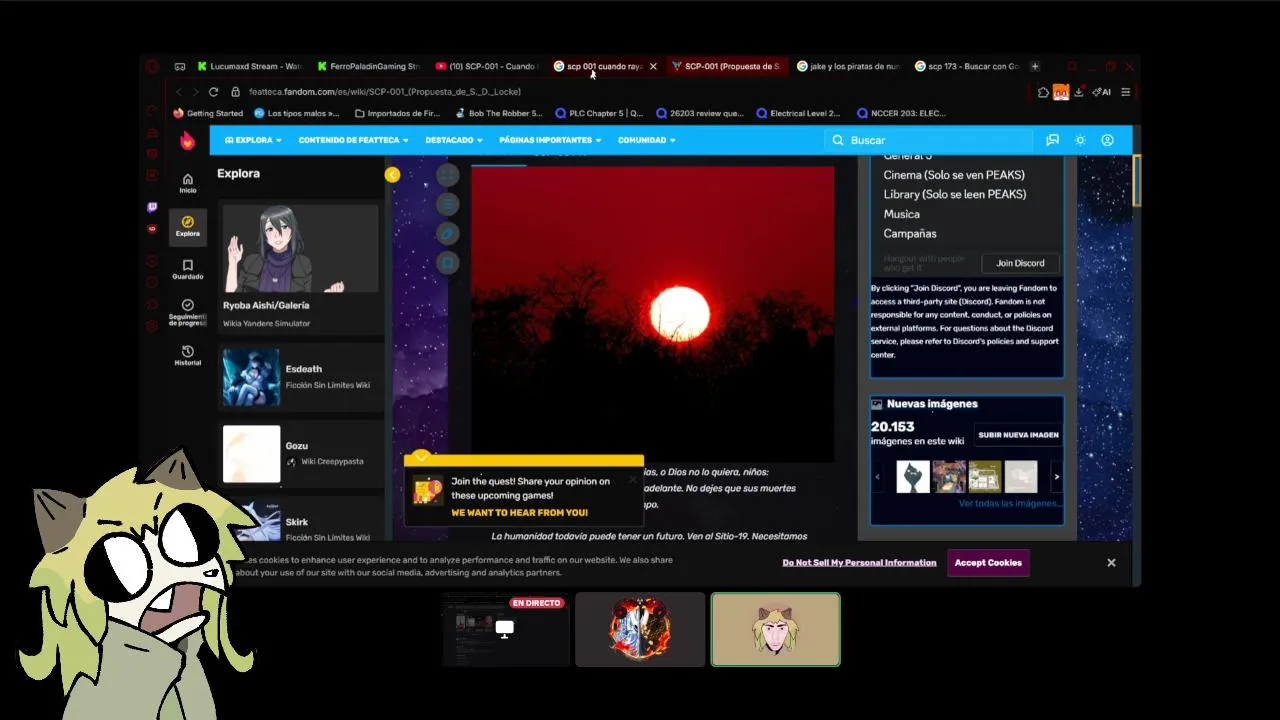This screenshot has width=1280, height=720.
Task: Expand the EXPLORA dropdown menu
Action: coord(253,140)
